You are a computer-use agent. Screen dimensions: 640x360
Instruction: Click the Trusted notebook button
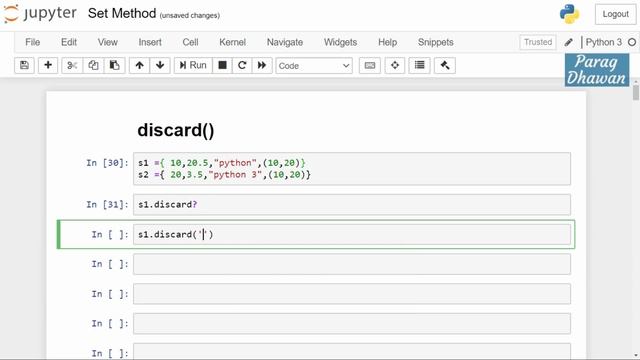coord(538,42)
